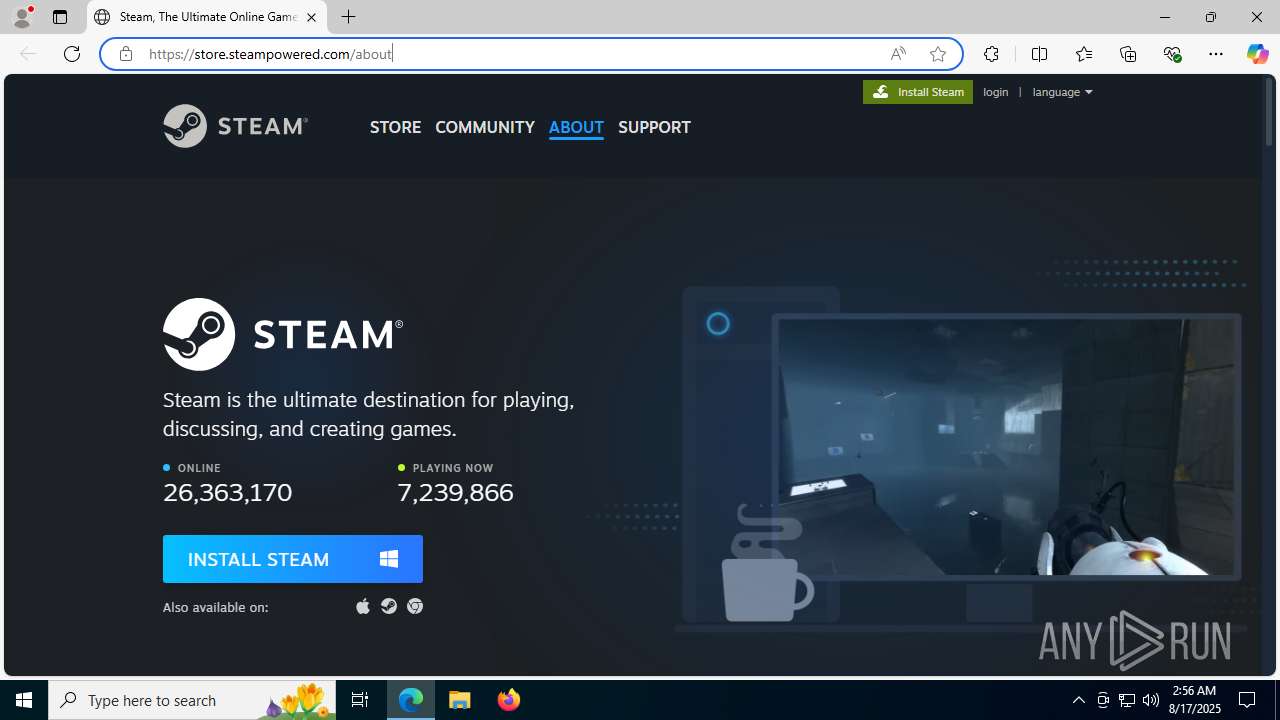Open the Tab actions menu
Viewport: 1280px width, 720px height.
[60, 17]
